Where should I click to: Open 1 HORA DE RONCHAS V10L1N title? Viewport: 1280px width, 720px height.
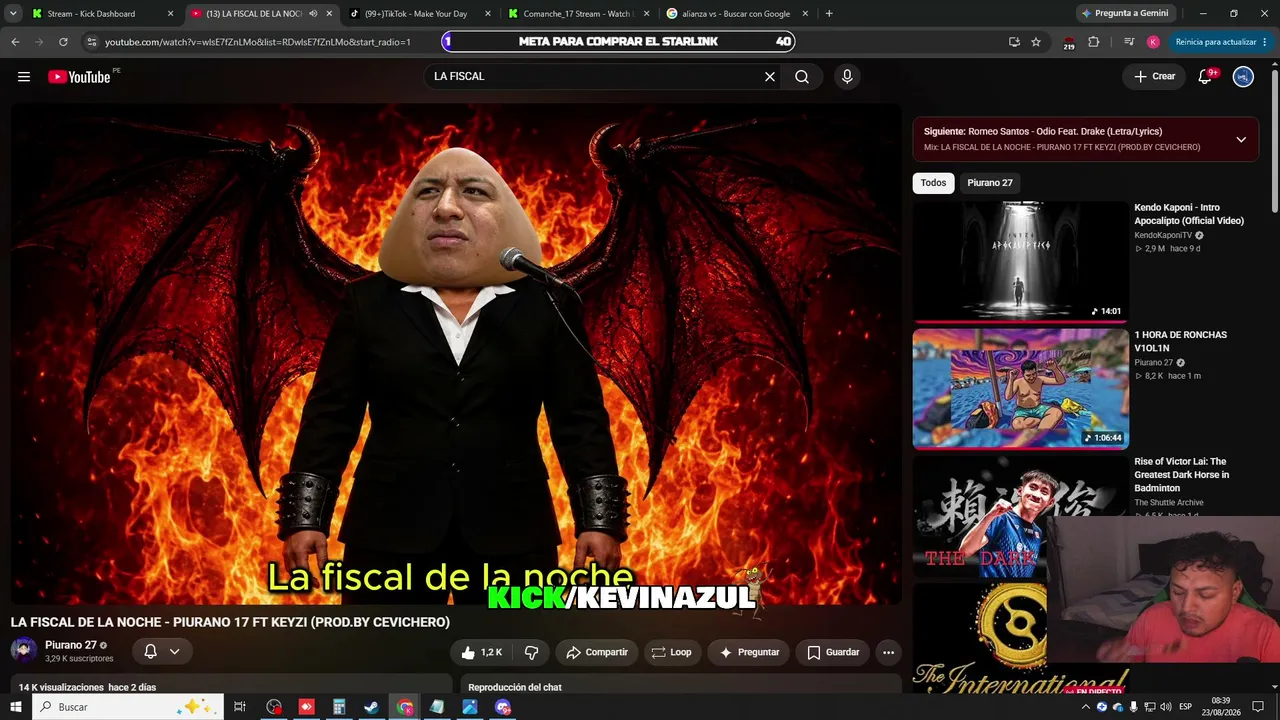point(1180,341)
